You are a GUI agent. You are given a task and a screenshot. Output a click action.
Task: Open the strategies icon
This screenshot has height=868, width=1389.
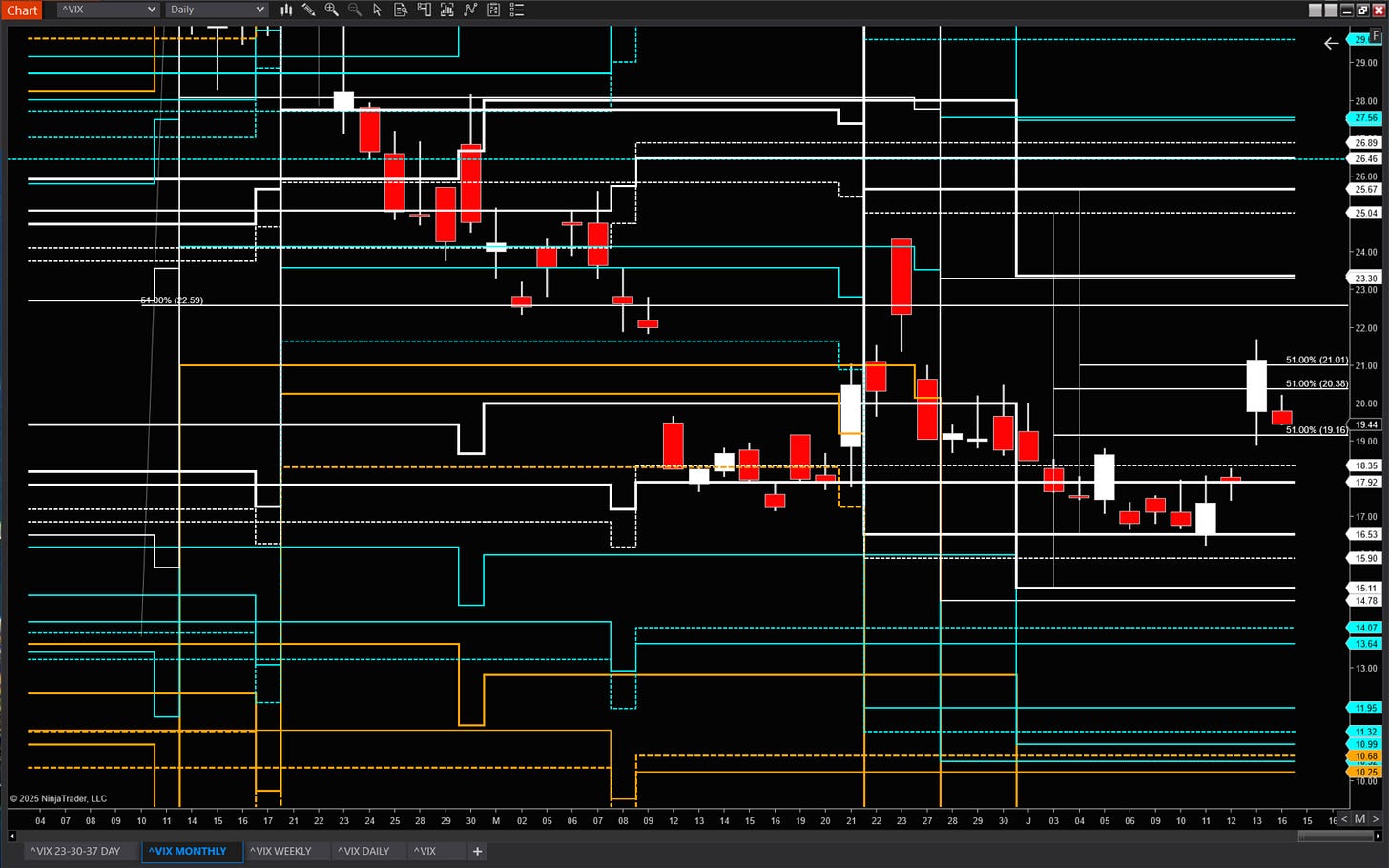470,10
